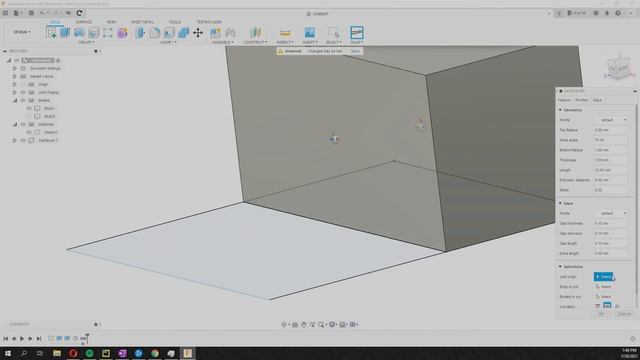The image size is (640, 360).
Task: Select the purple Create Form tool
Action: coord(122,33)
